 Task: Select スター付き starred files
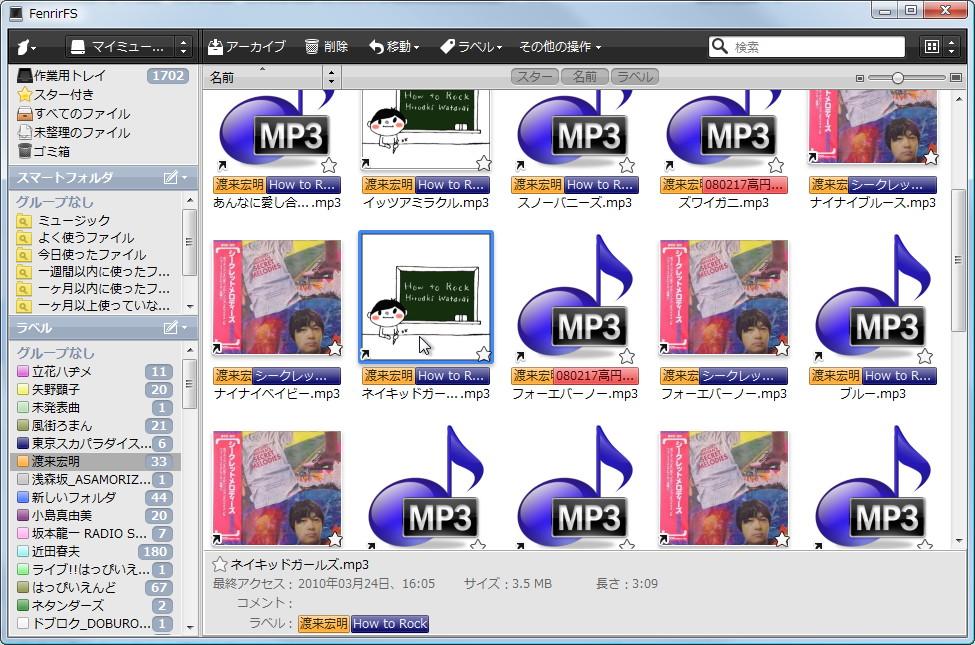56,95
